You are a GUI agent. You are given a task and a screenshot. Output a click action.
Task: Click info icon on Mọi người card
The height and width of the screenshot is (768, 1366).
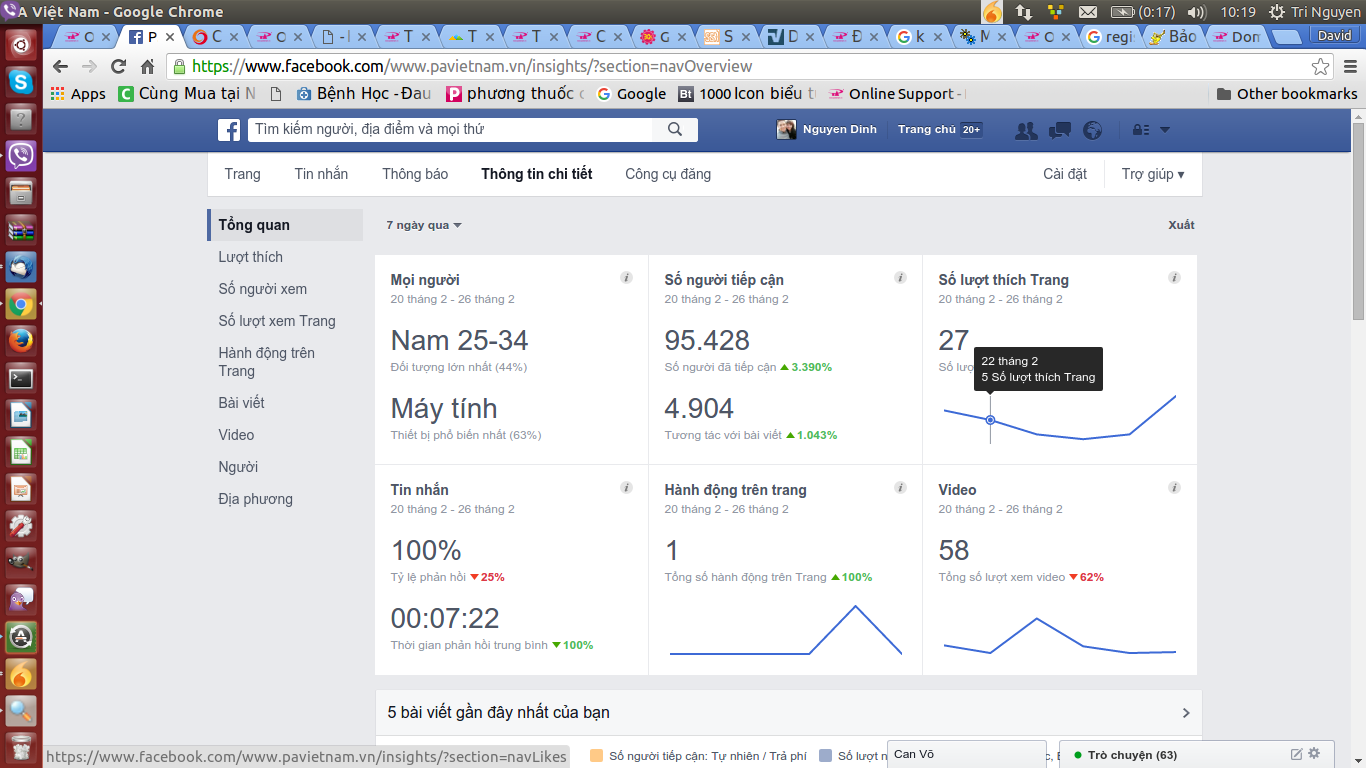click(626, 278)
